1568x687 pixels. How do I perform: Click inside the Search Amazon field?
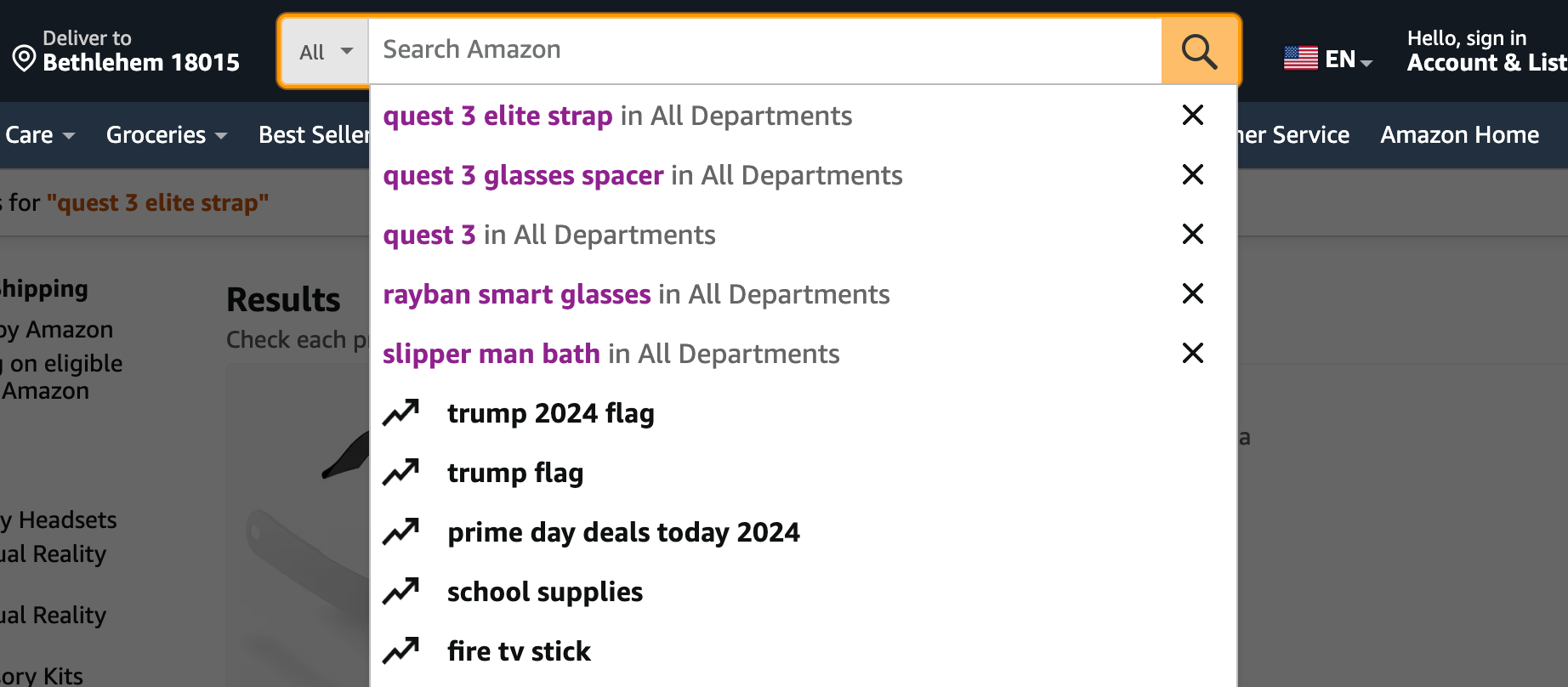click(764, 50)
